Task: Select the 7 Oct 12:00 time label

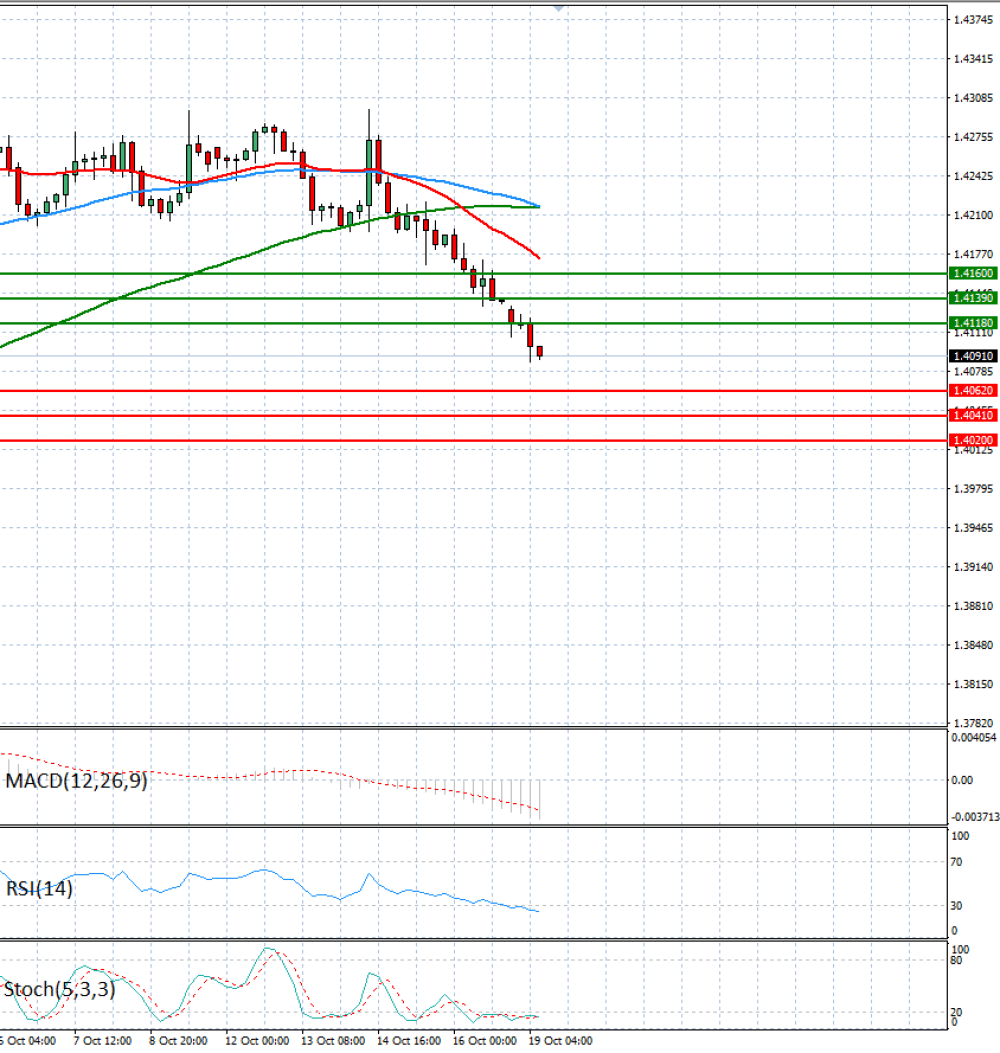Action: tap(103, 1040)
